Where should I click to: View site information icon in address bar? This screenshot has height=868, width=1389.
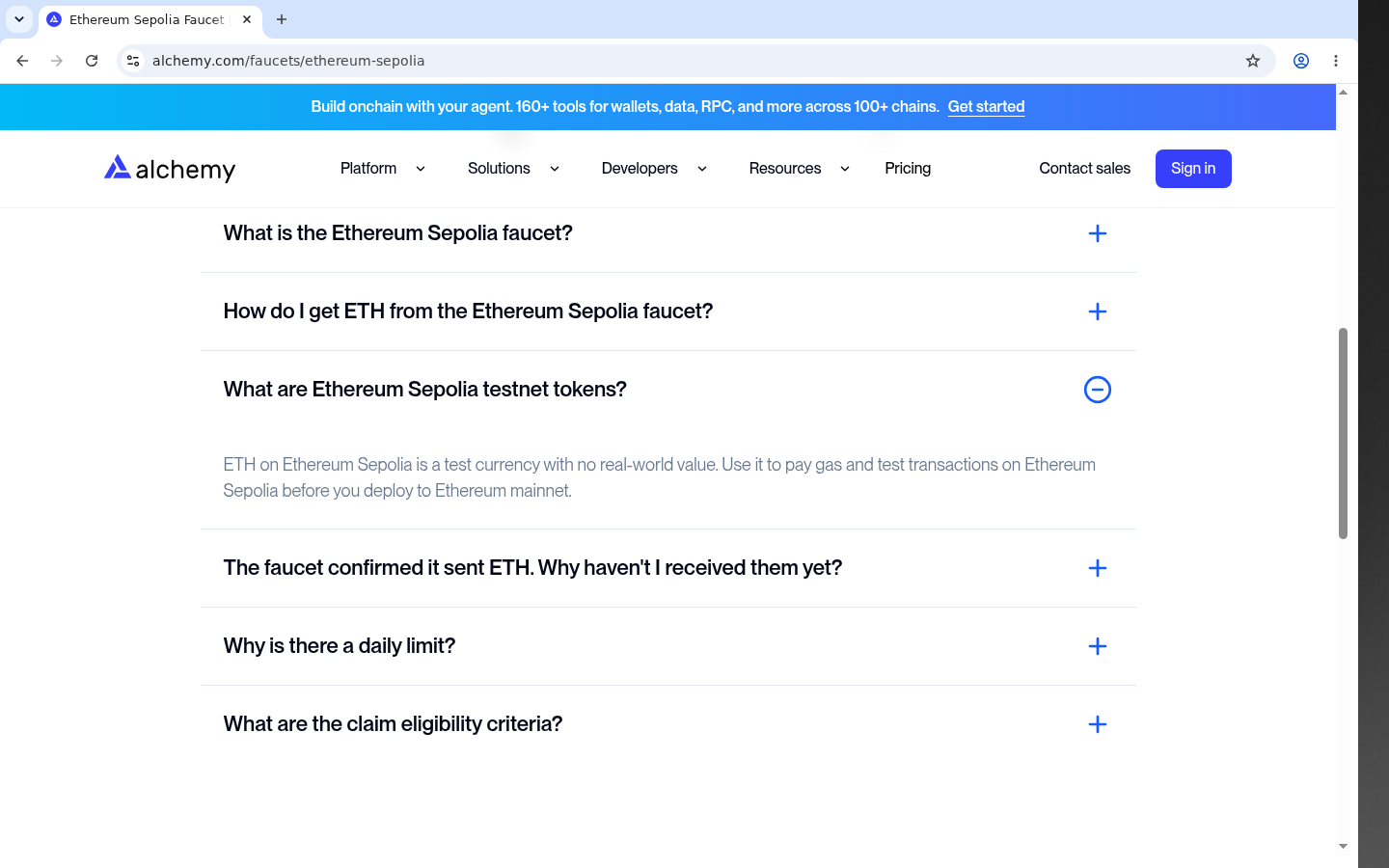133,61
